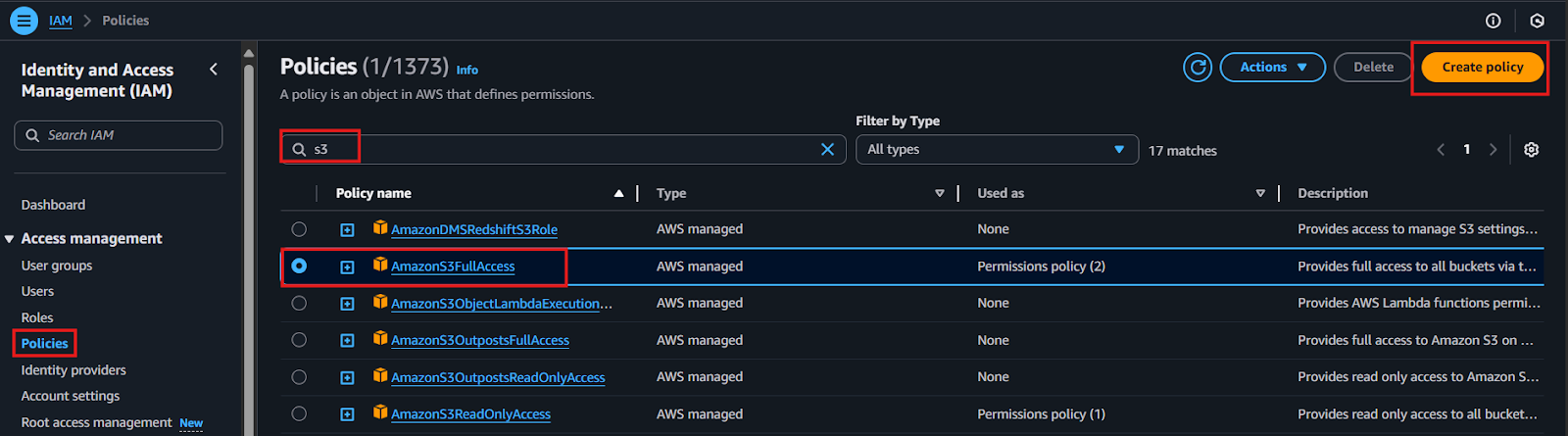Open AmazonS3ObjectLambdaExecution policy link
This screenshot has width=1568, height=436.
coord(501,304)
